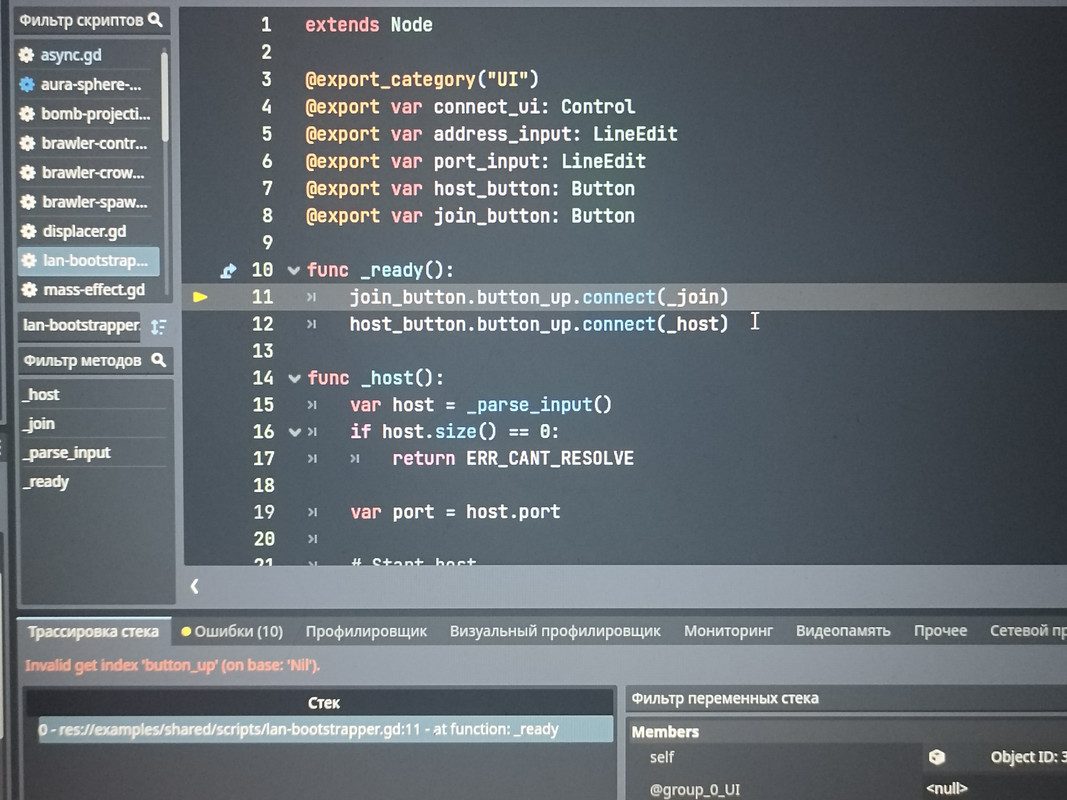1067x800 pixels.
Task: Click the blue gear icon of aura-sphere script
Action: point(27,84)
